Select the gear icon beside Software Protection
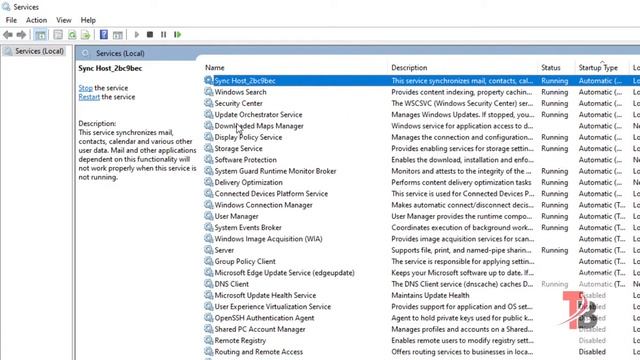The width and height of the screenshot is (640, 360). (209, 160)
